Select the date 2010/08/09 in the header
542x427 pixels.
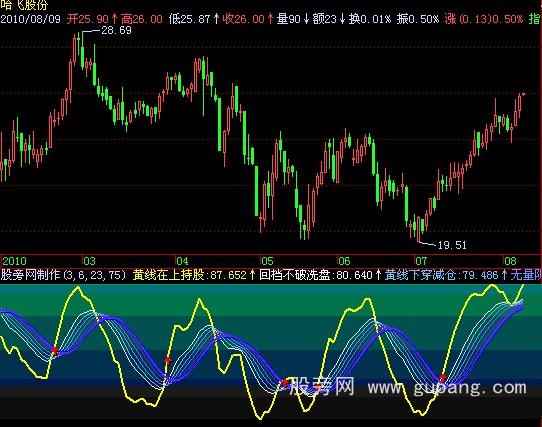(30, 19)
